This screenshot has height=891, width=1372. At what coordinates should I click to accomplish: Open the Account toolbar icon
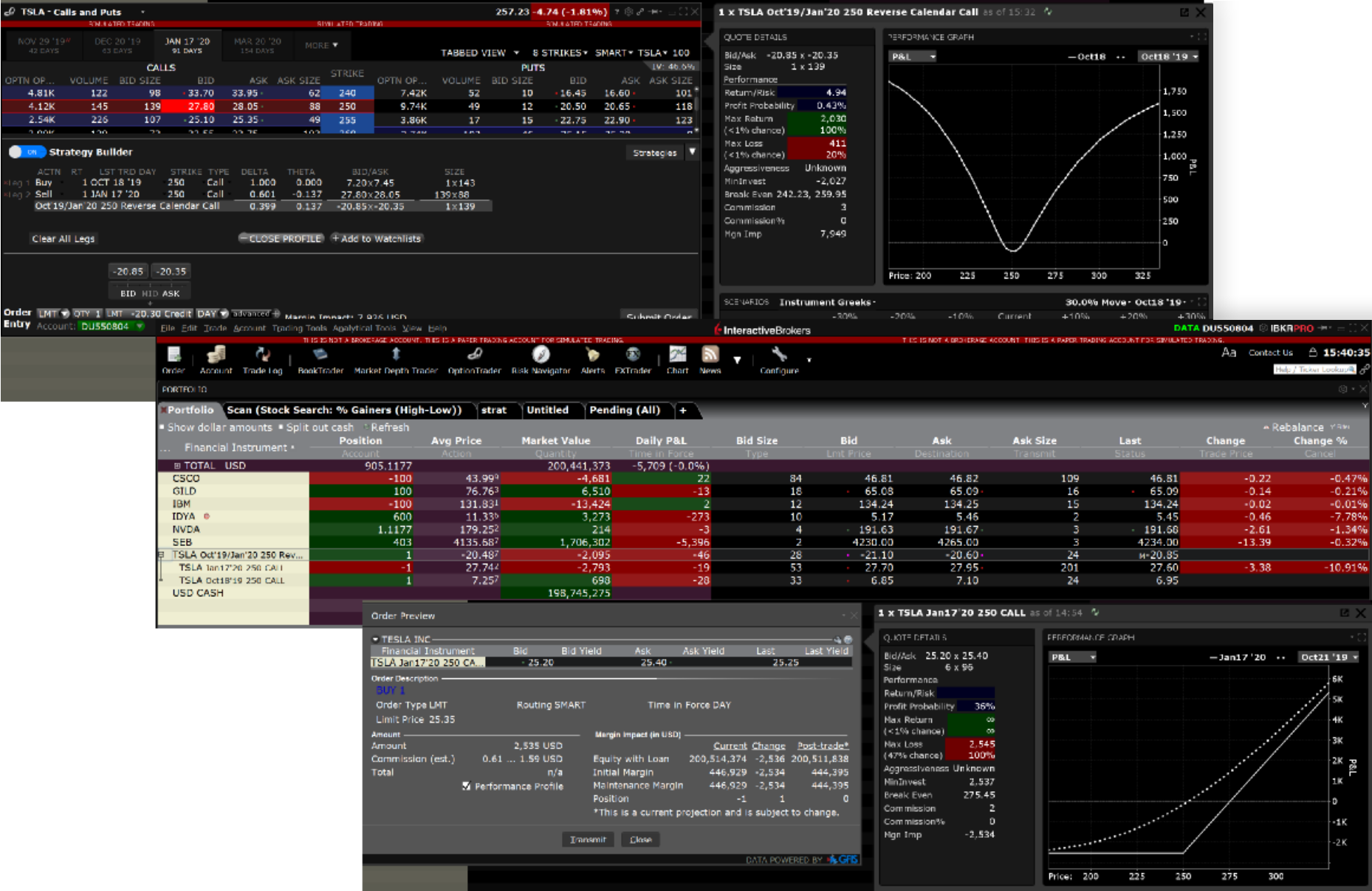click(x=216, y=361)
